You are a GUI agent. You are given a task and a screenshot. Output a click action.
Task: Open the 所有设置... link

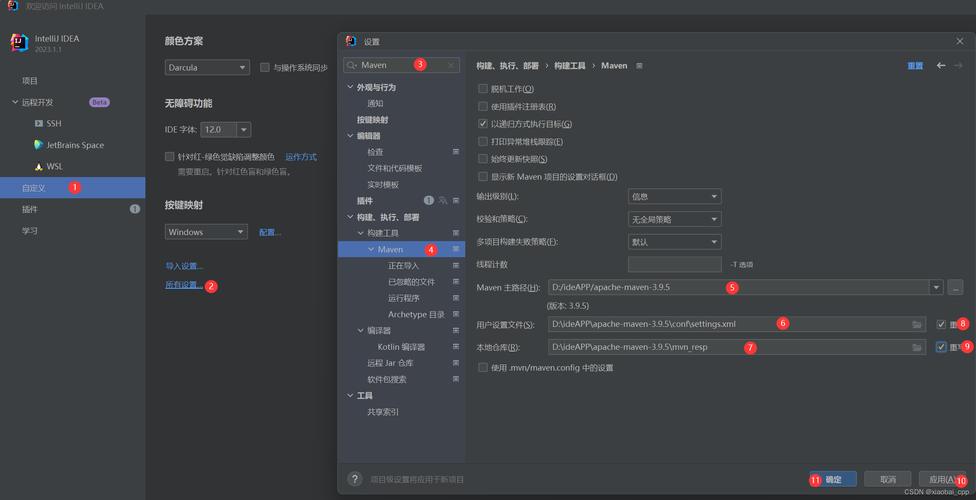[184, 285]
